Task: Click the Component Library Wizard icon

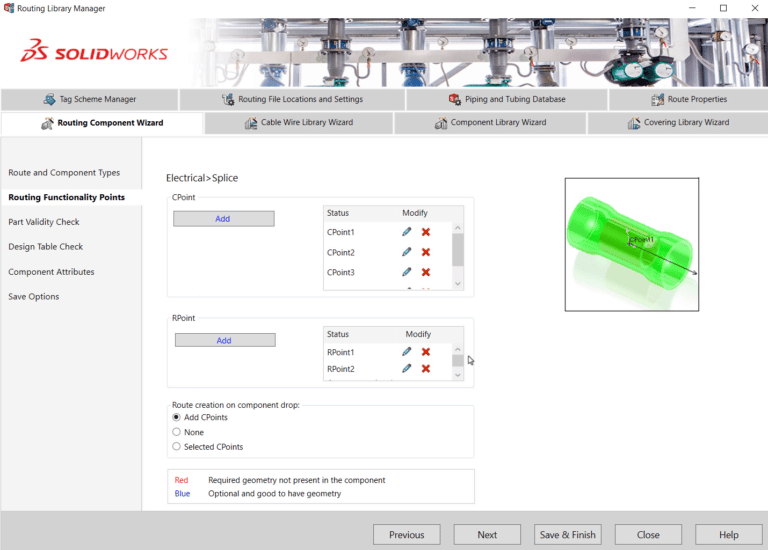Action: tap(441, 123)
